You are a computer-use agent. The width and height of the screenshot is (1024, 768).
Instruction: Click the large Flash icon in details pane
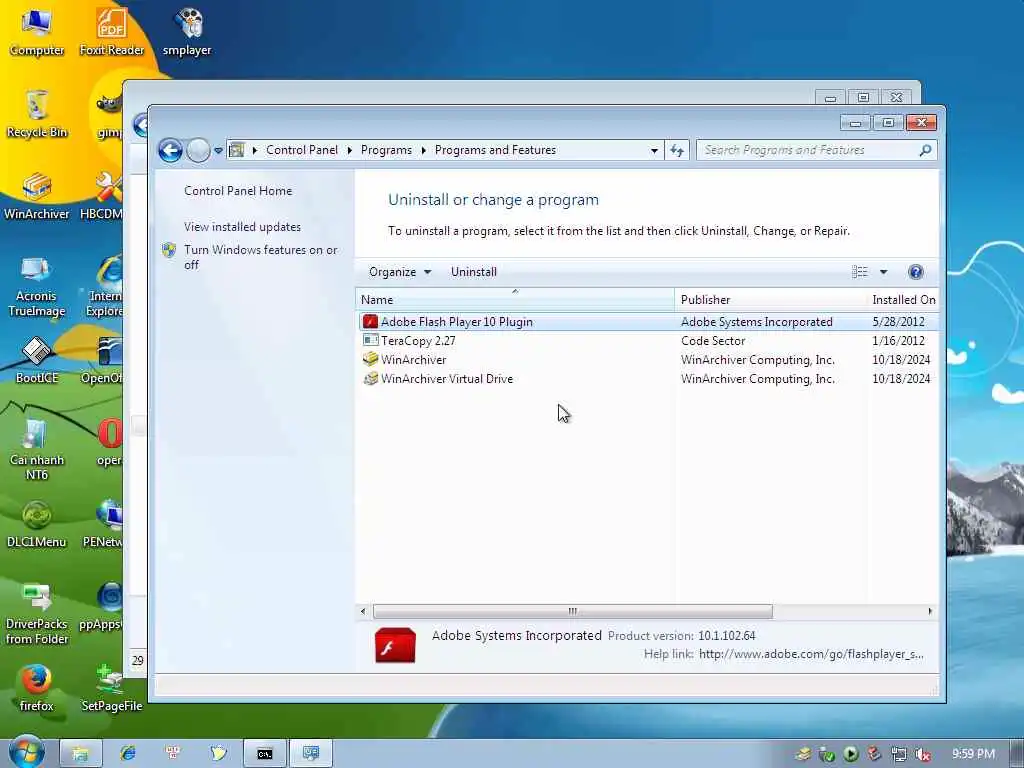click(395, 645)
